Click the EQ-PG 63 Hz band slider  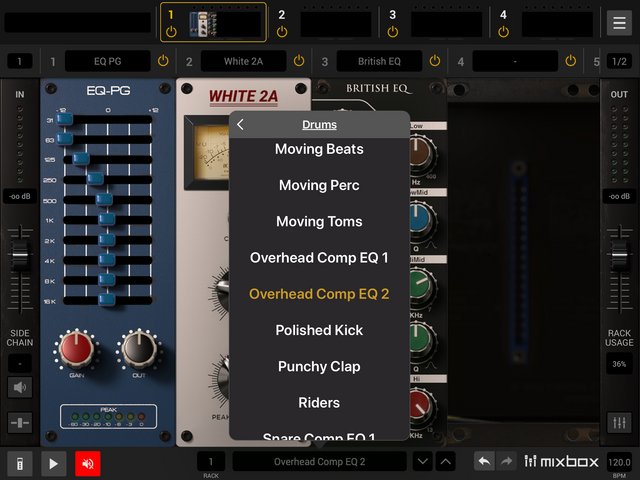point(64,139)
